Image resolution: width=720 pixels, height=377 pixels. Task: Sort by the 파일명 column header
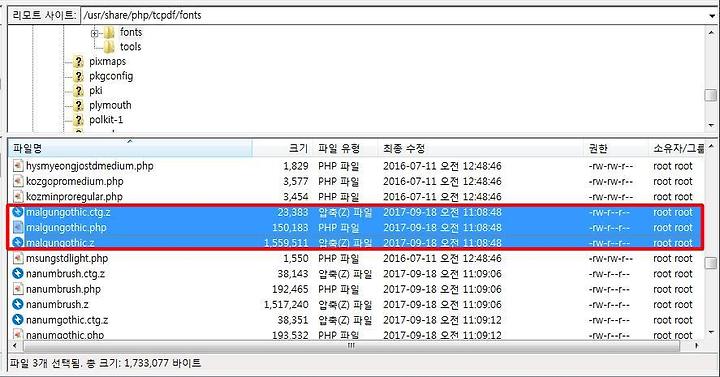pyautogui.click(x=130, y=148)
